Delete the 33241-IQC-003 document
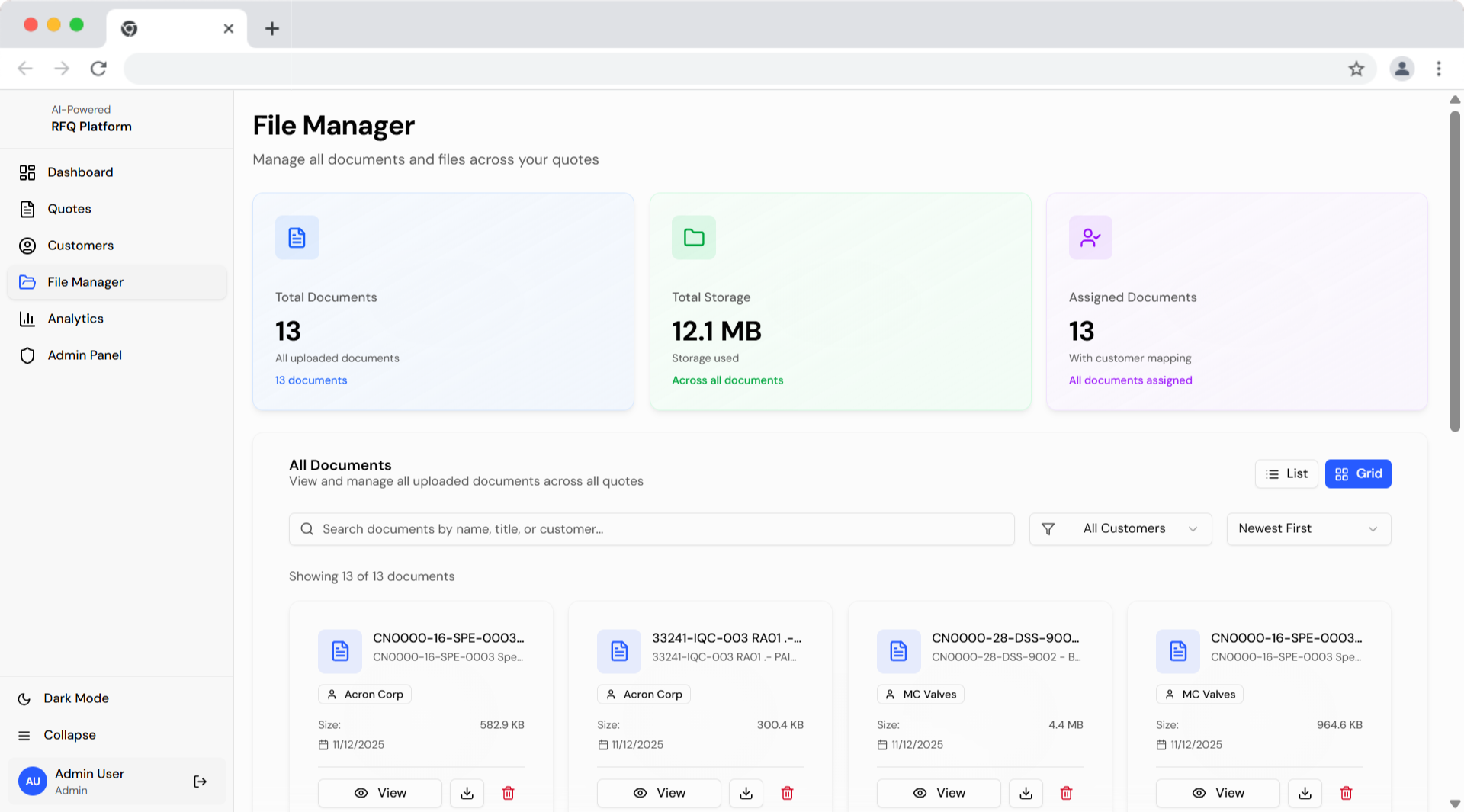The width and height of the screenshot is (1464, 812). (787, 793)
